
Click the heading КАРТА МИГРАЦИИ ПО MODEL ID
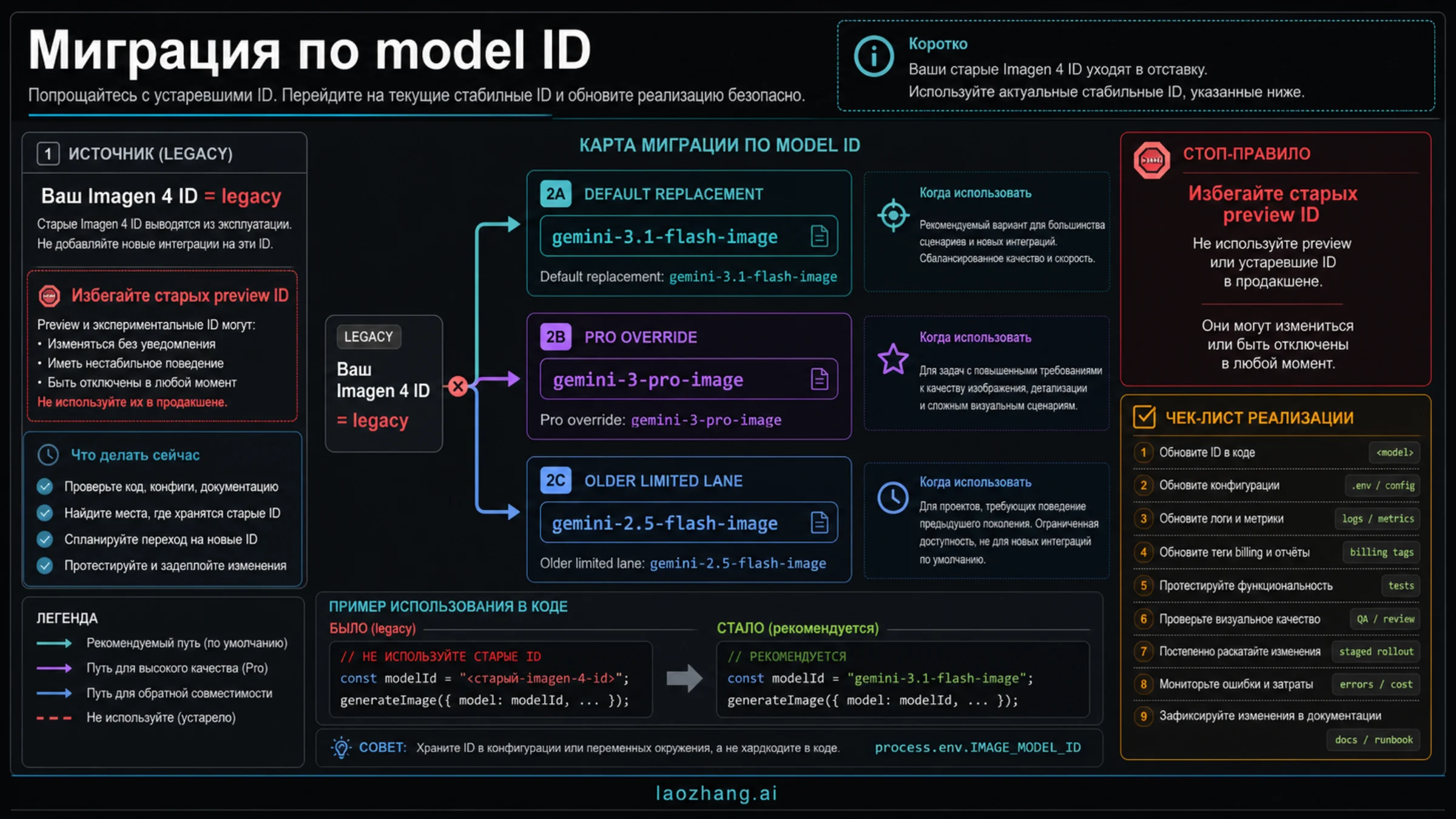click(720, 145)
